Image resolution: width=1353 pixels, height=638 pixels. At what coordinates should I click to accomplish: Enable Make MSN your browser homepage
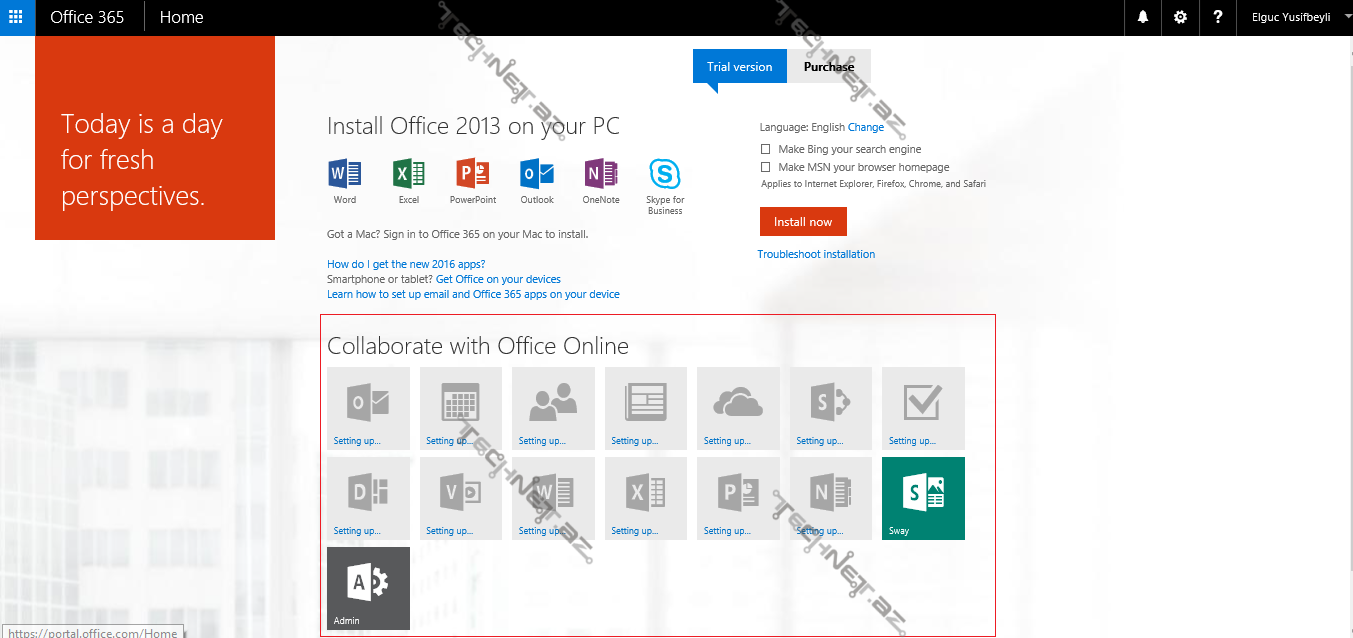pos(765,167)
